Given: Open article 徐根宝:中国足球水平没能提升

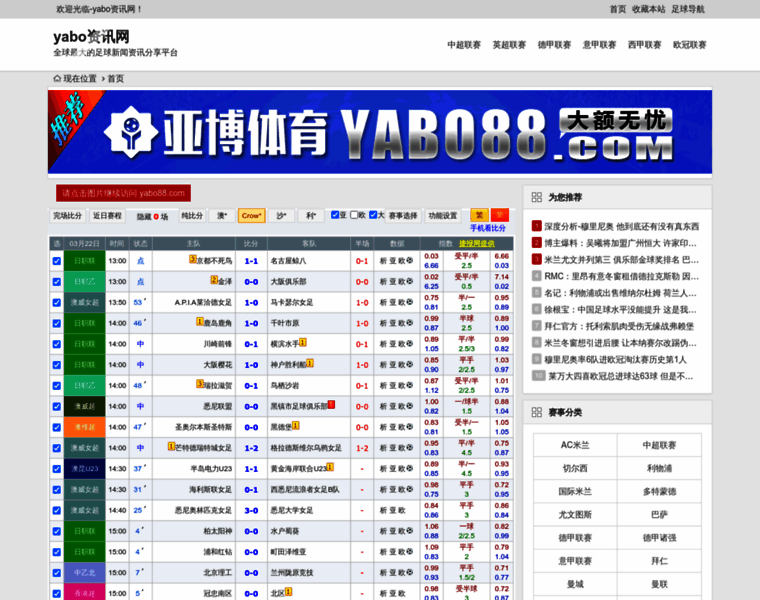Looking at the screenshot, I should pos(620,310).
